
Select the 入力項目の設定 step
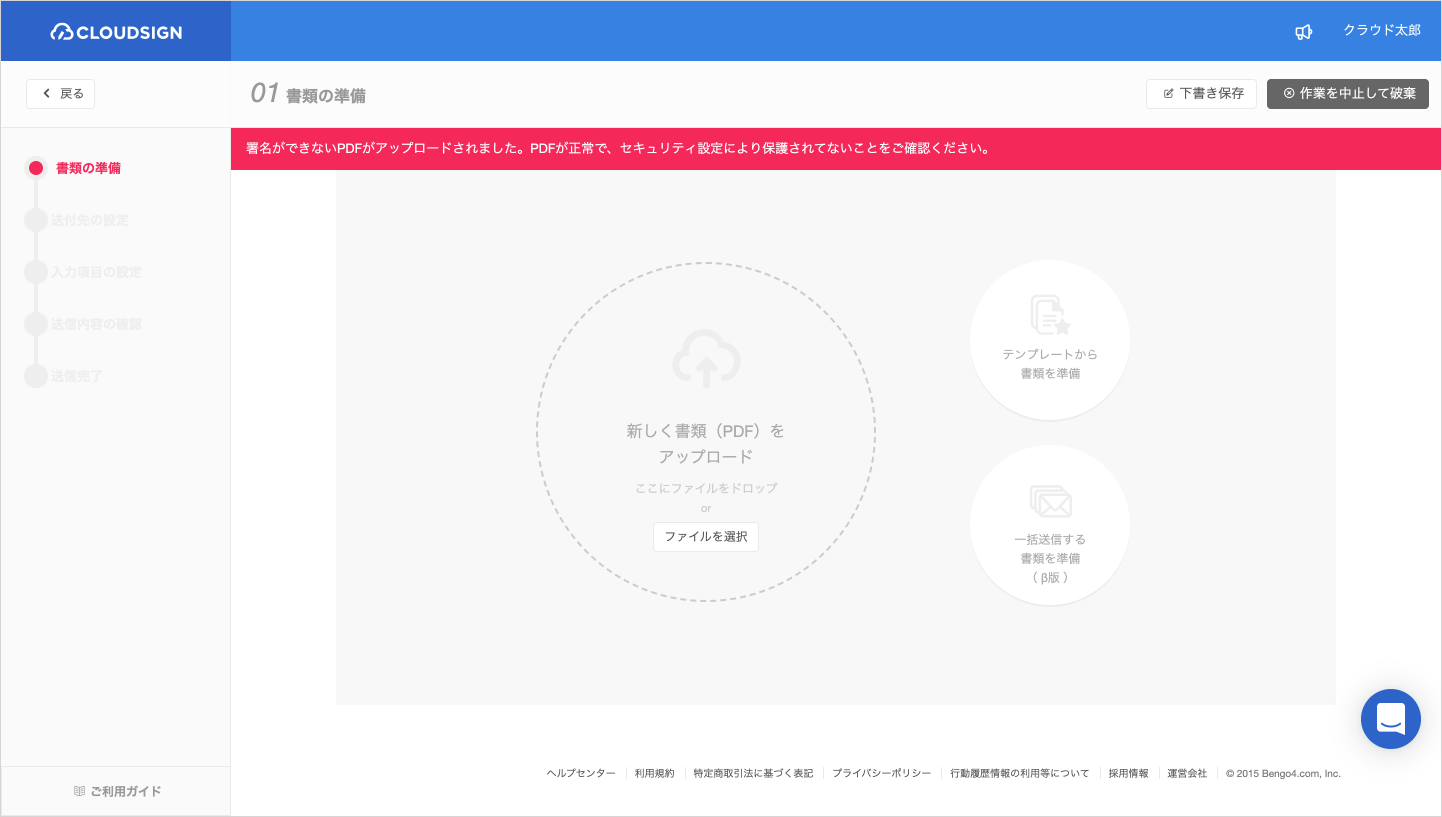95,272
